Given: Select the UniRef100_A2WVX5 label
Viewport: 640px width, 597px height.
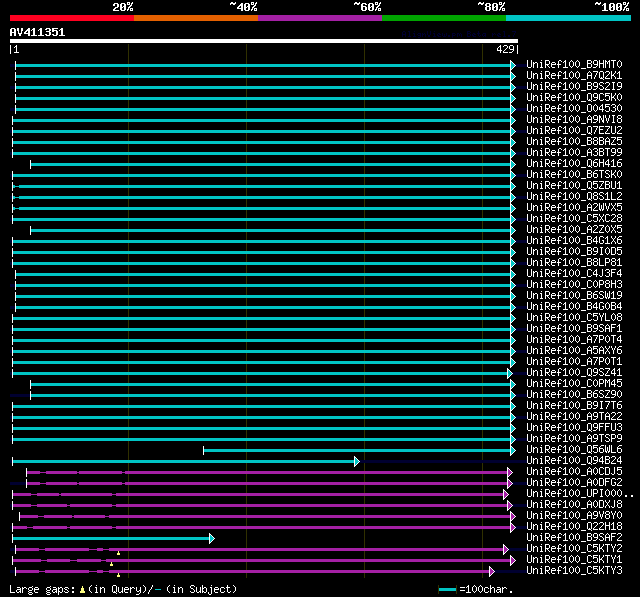Looking at the screenshot, I should (x=574, y=208).
